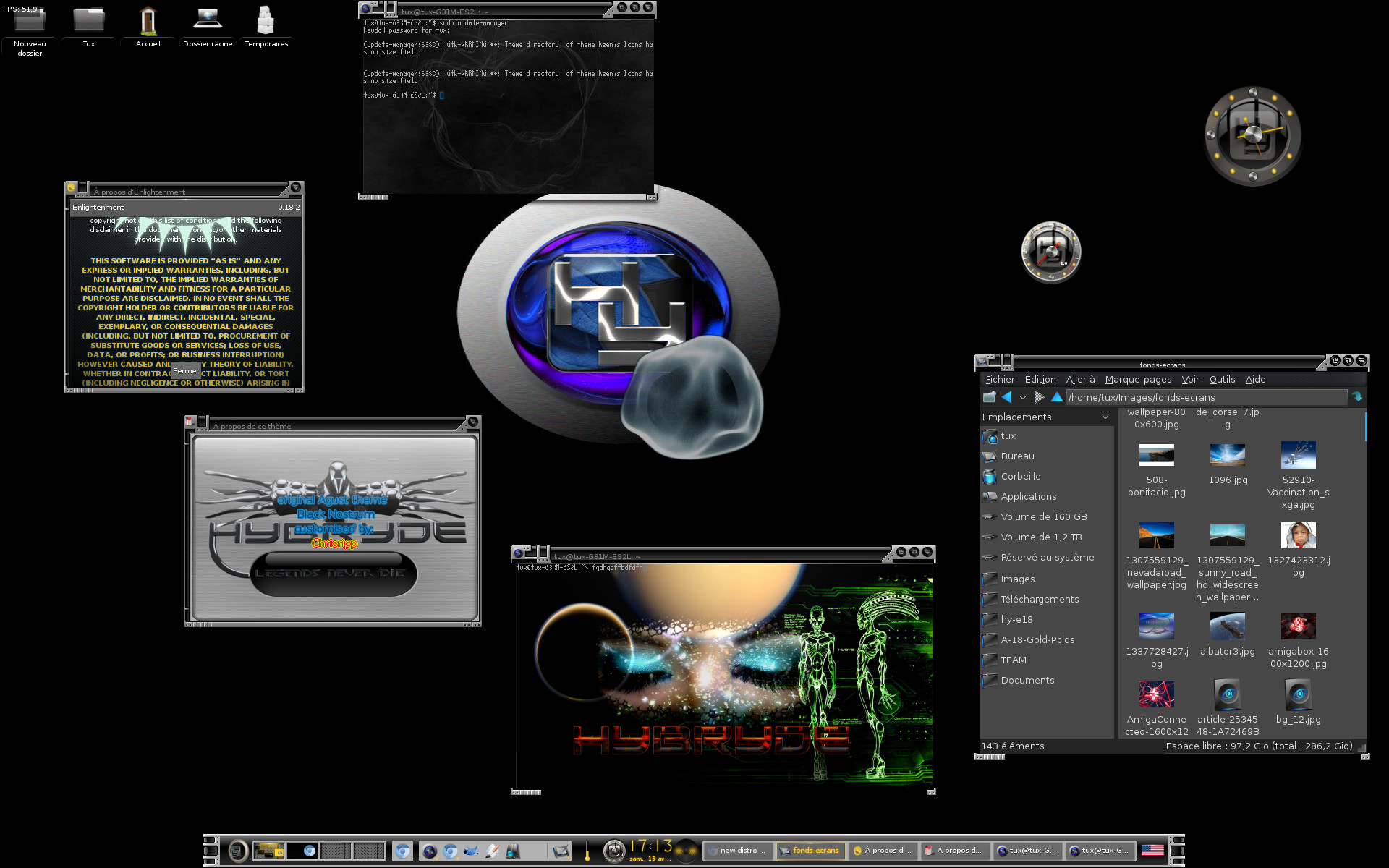This screenshot has height=868, width=1389.
Task: Open the Dossier racine desktop icon
Action: (x=208, y=27)
